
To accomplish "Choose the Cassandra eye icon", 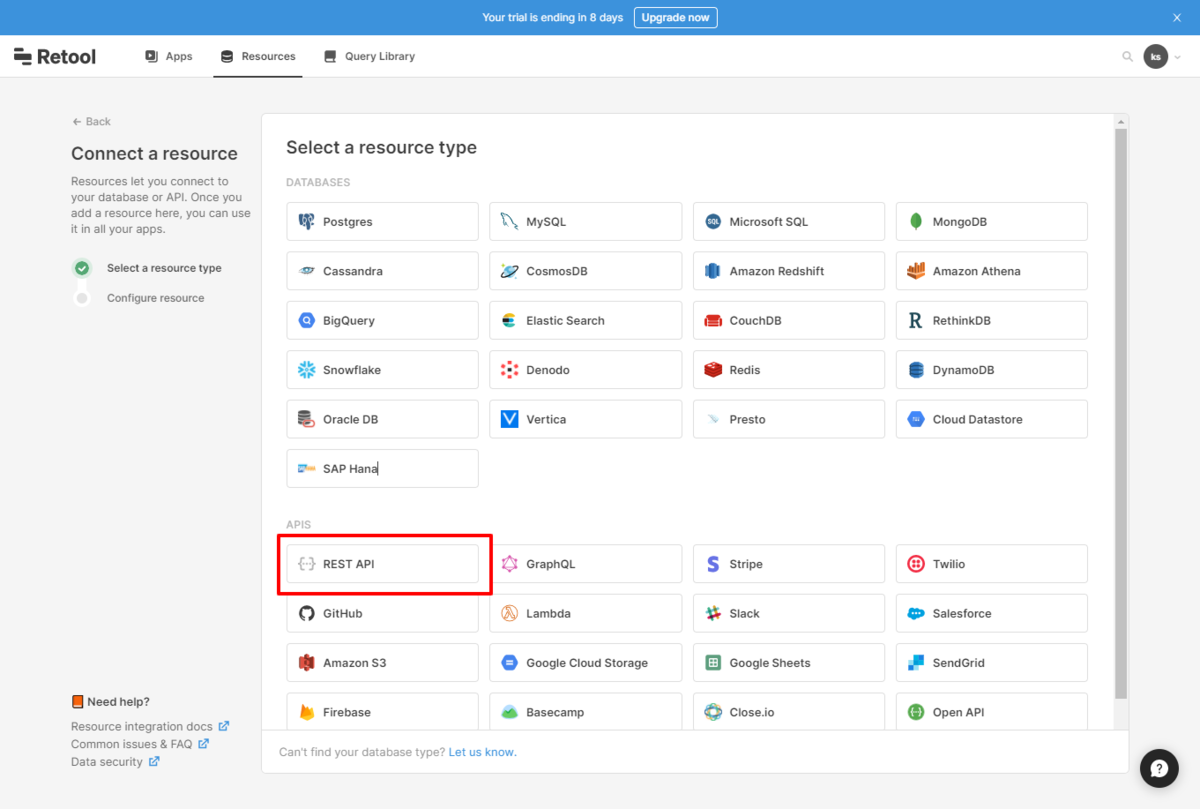I will (x=306, y=271).
